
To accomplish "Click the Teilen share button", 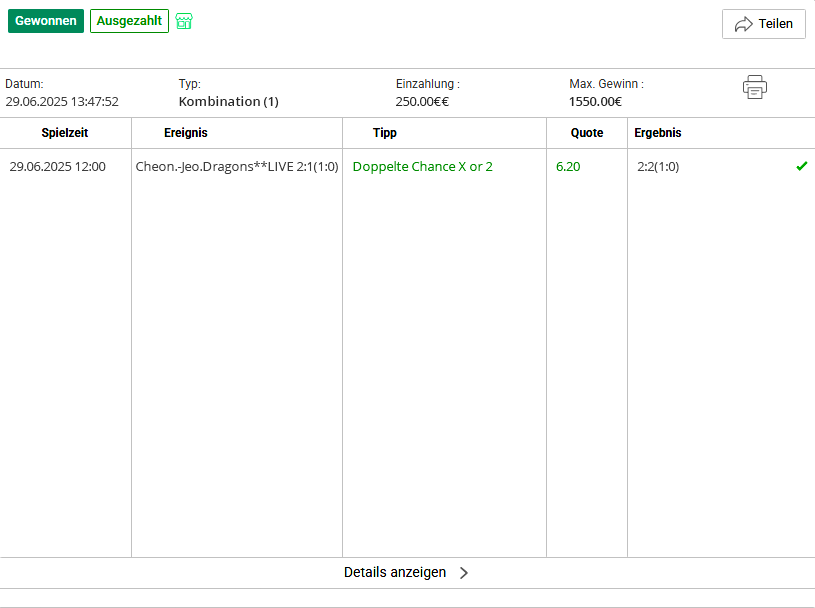I will click(x=764, y=24).
